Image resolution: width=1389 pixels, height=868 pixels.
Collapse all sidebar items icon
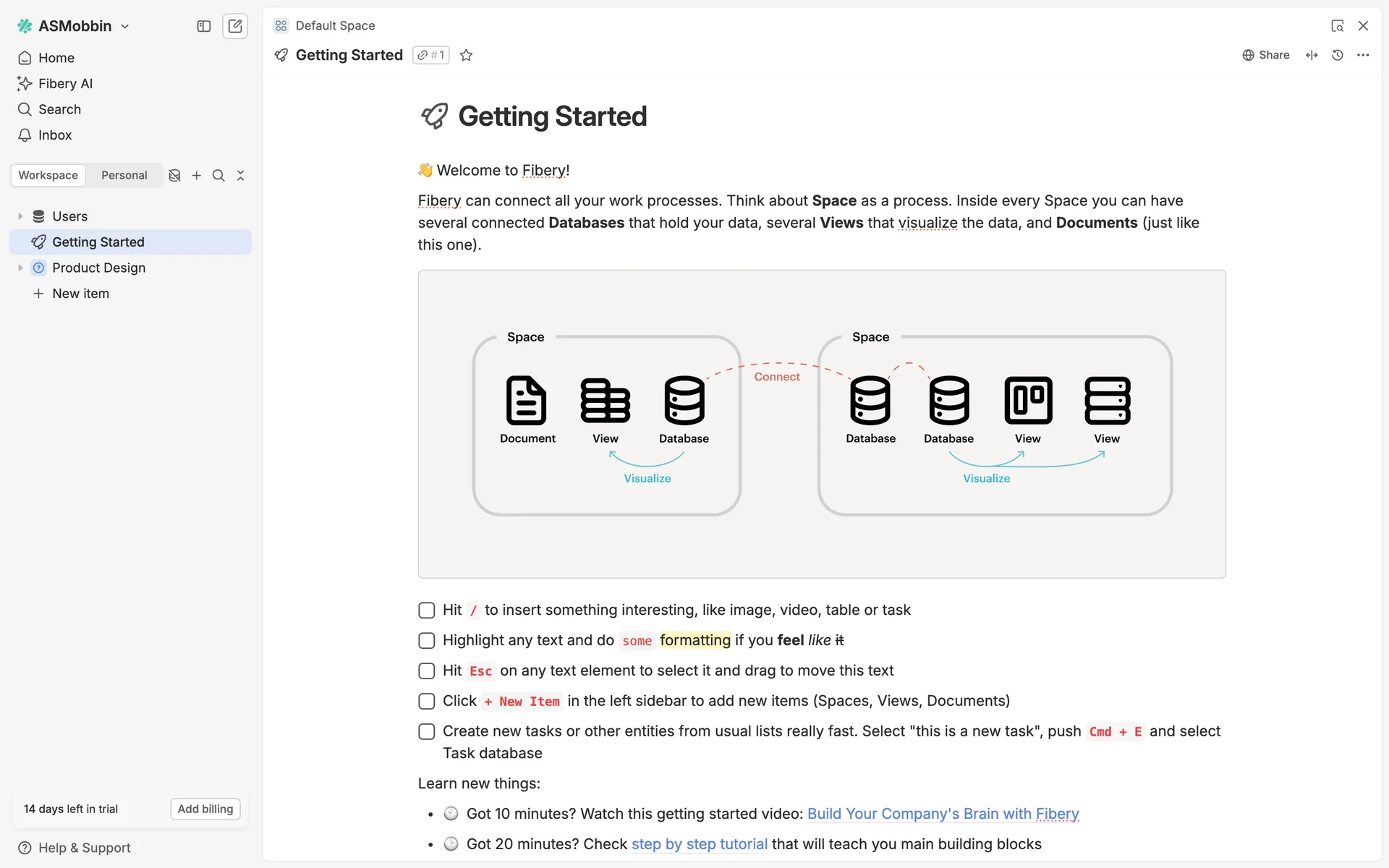pos(241,175)
